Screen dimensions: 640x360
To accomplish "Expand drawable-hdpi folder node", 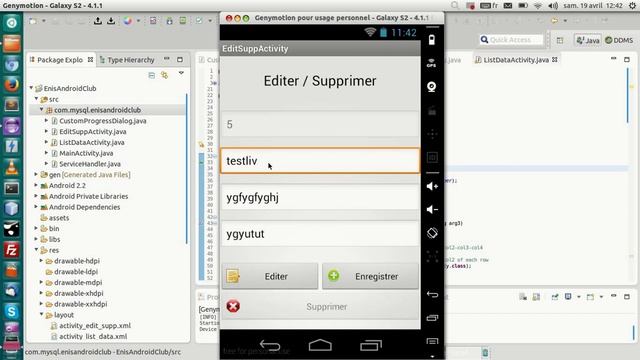I will [41, 261].
